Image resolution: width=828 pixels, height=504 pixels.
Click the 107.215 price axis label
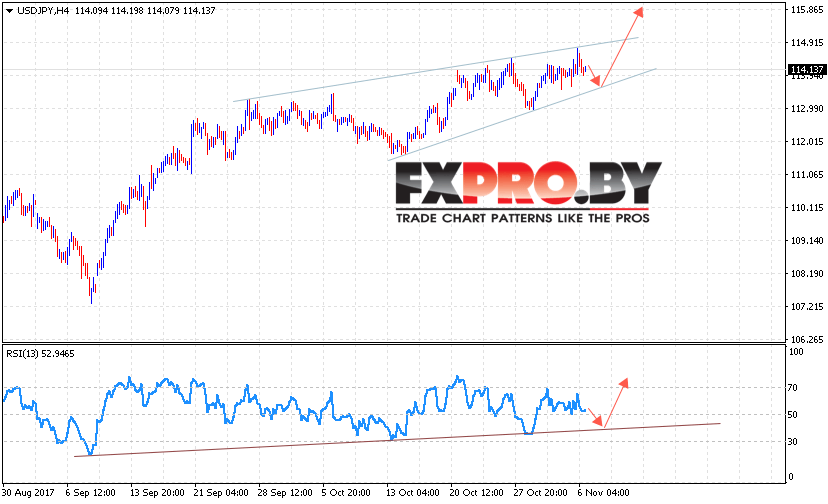click(x=806, y=306)
